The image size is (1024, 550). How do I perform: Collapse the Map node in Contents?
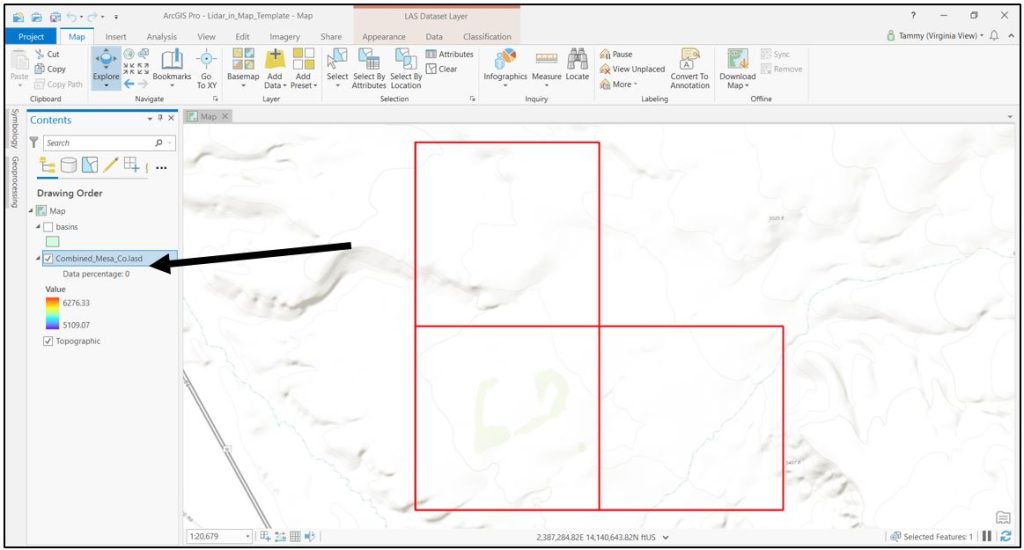pos(31,211)
